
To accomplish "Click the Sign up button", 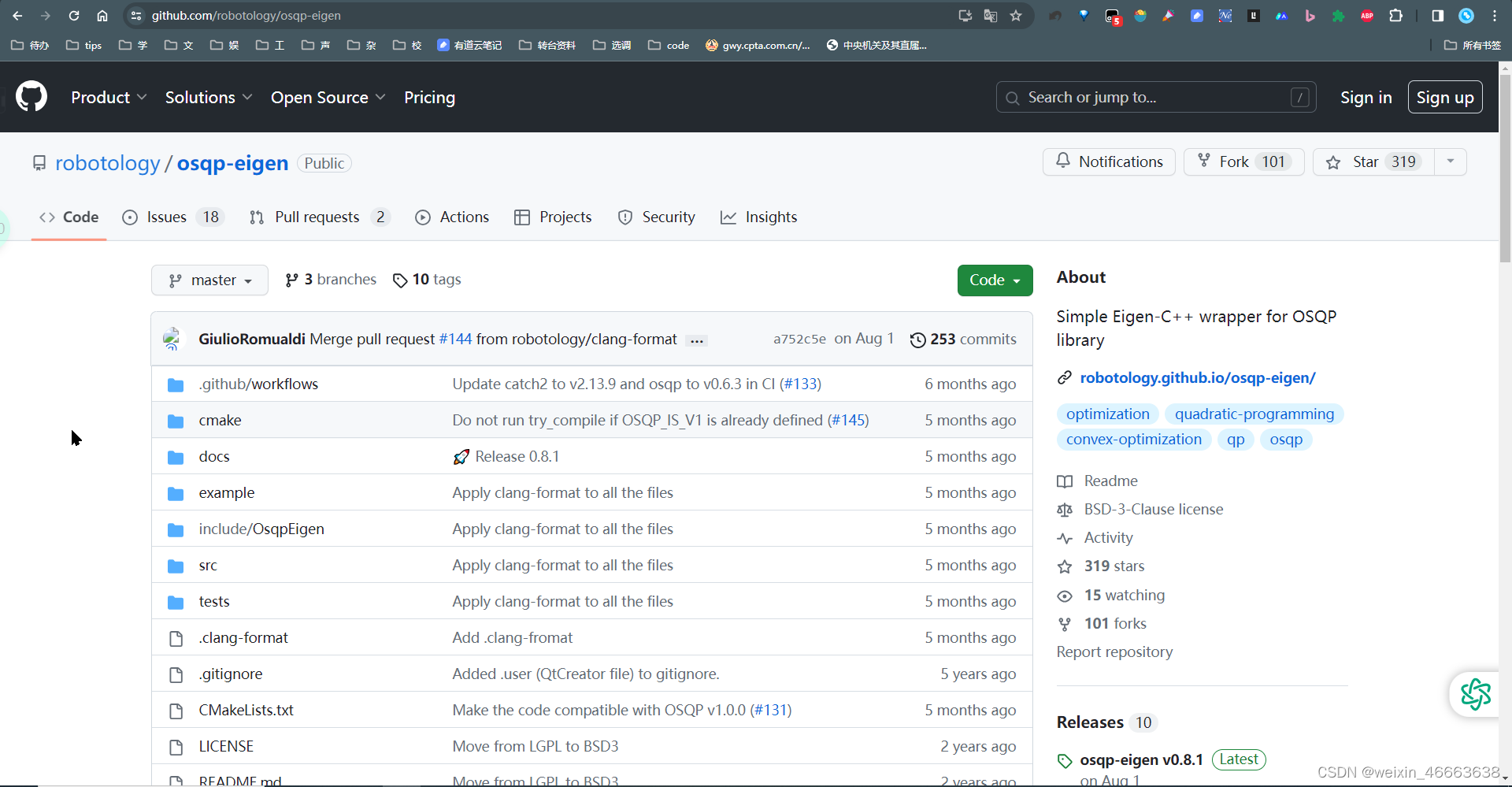I will point(1445,97).
